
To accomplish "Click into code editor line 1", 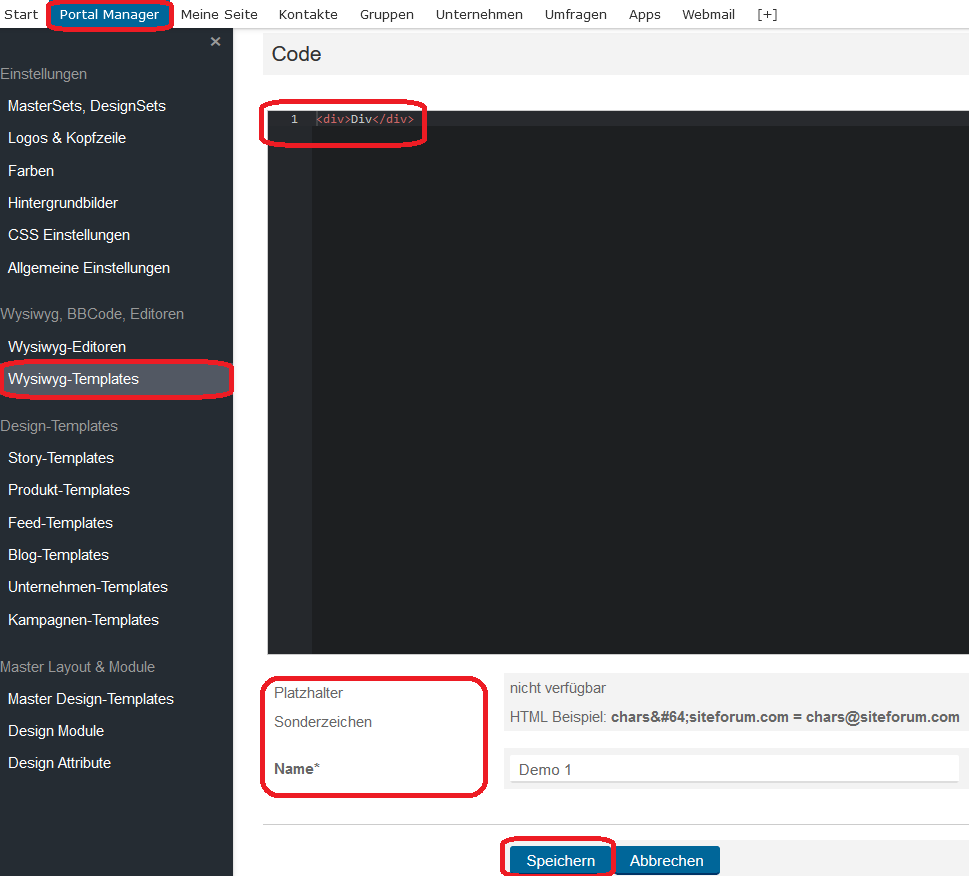I will coord(600,119).
